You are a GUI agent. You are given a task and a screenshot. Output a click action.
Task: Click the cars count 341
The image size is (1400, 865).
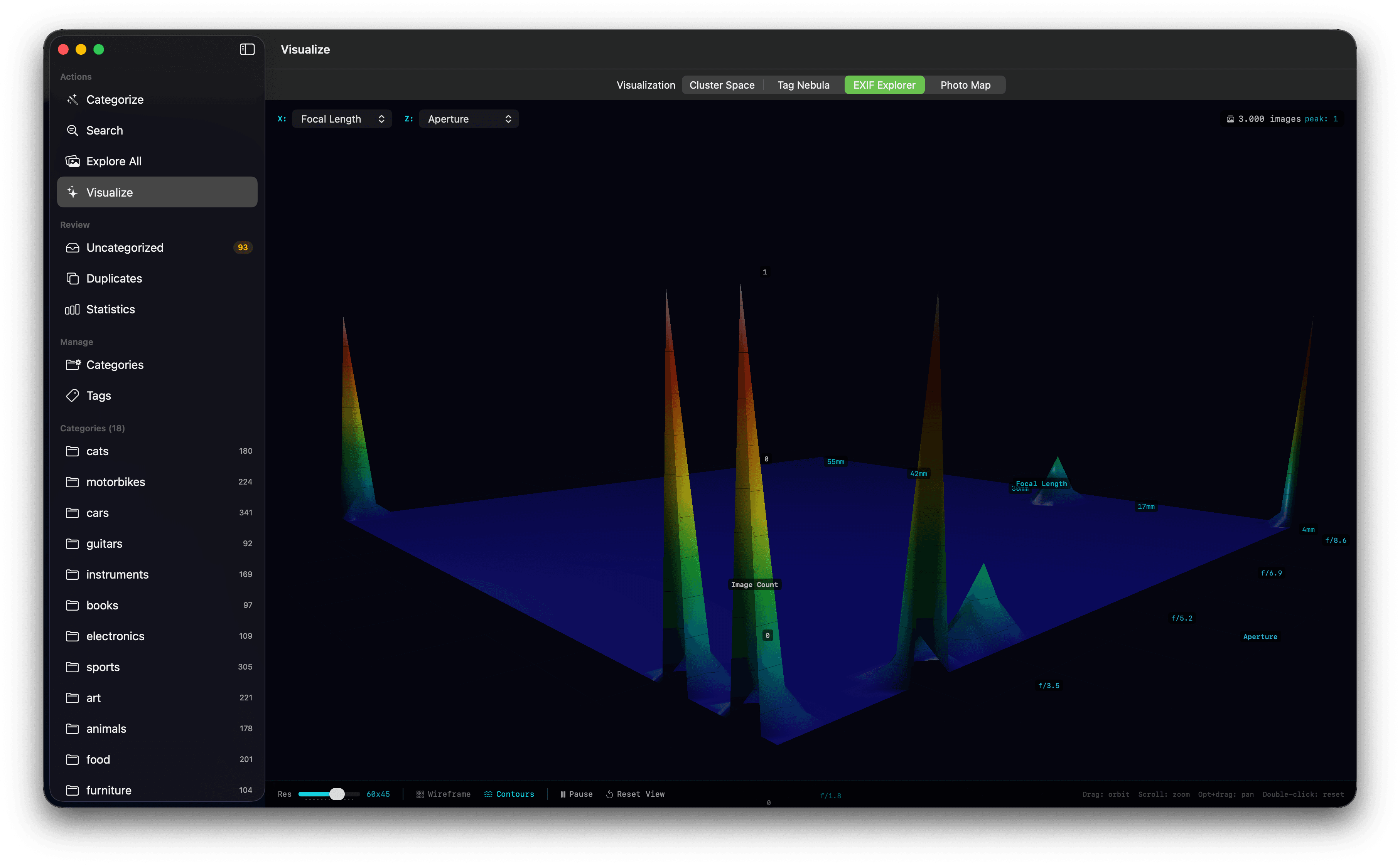(246, 513)
